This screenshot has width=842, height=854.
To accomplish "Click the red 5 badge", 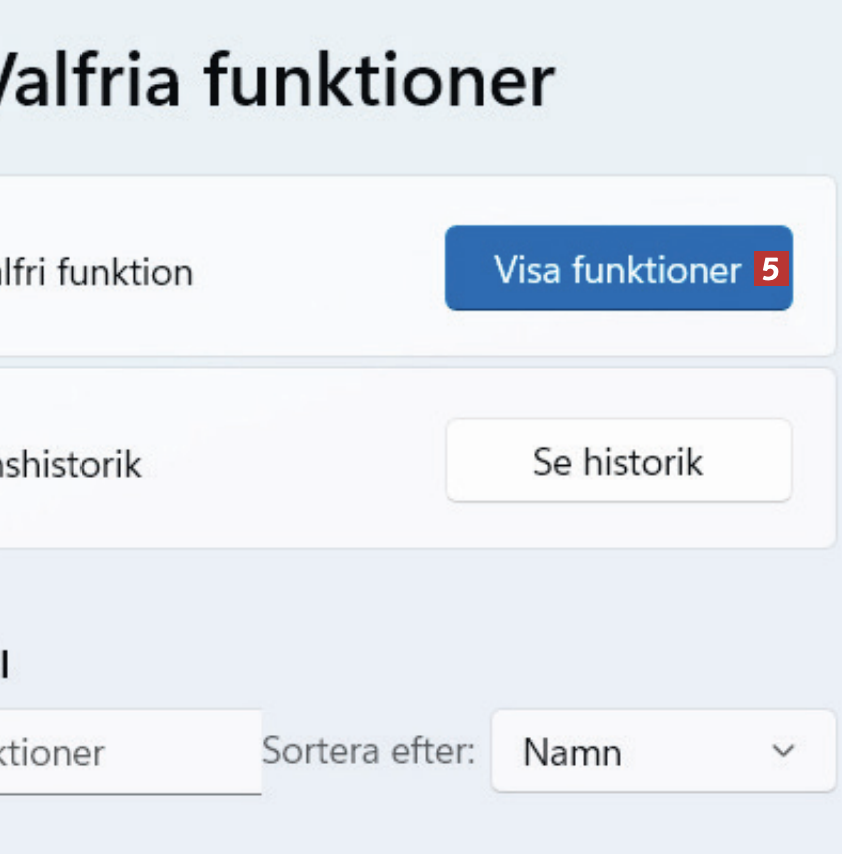I will coord(770,269).
